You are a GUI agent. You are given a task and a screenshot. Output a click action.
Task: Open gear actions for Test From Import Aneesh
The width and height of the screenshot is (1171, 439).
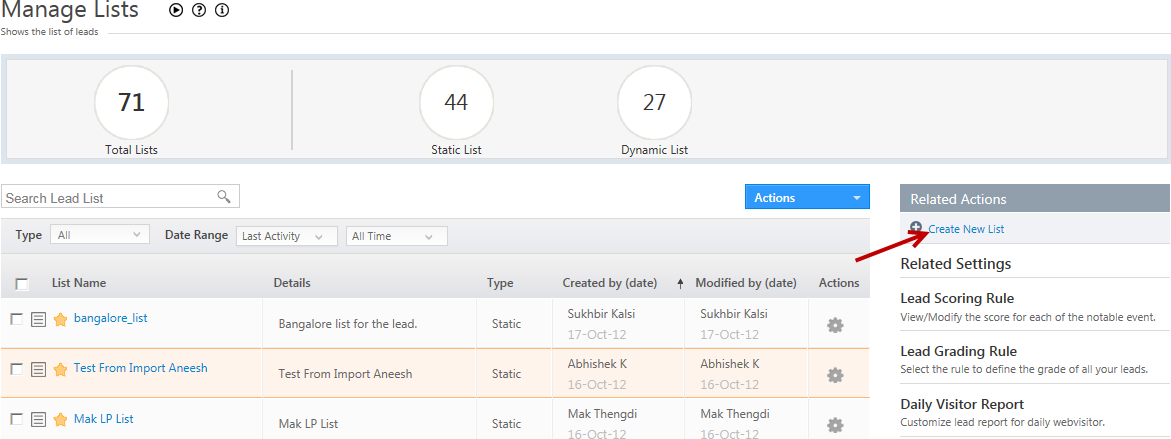(835, 375)
